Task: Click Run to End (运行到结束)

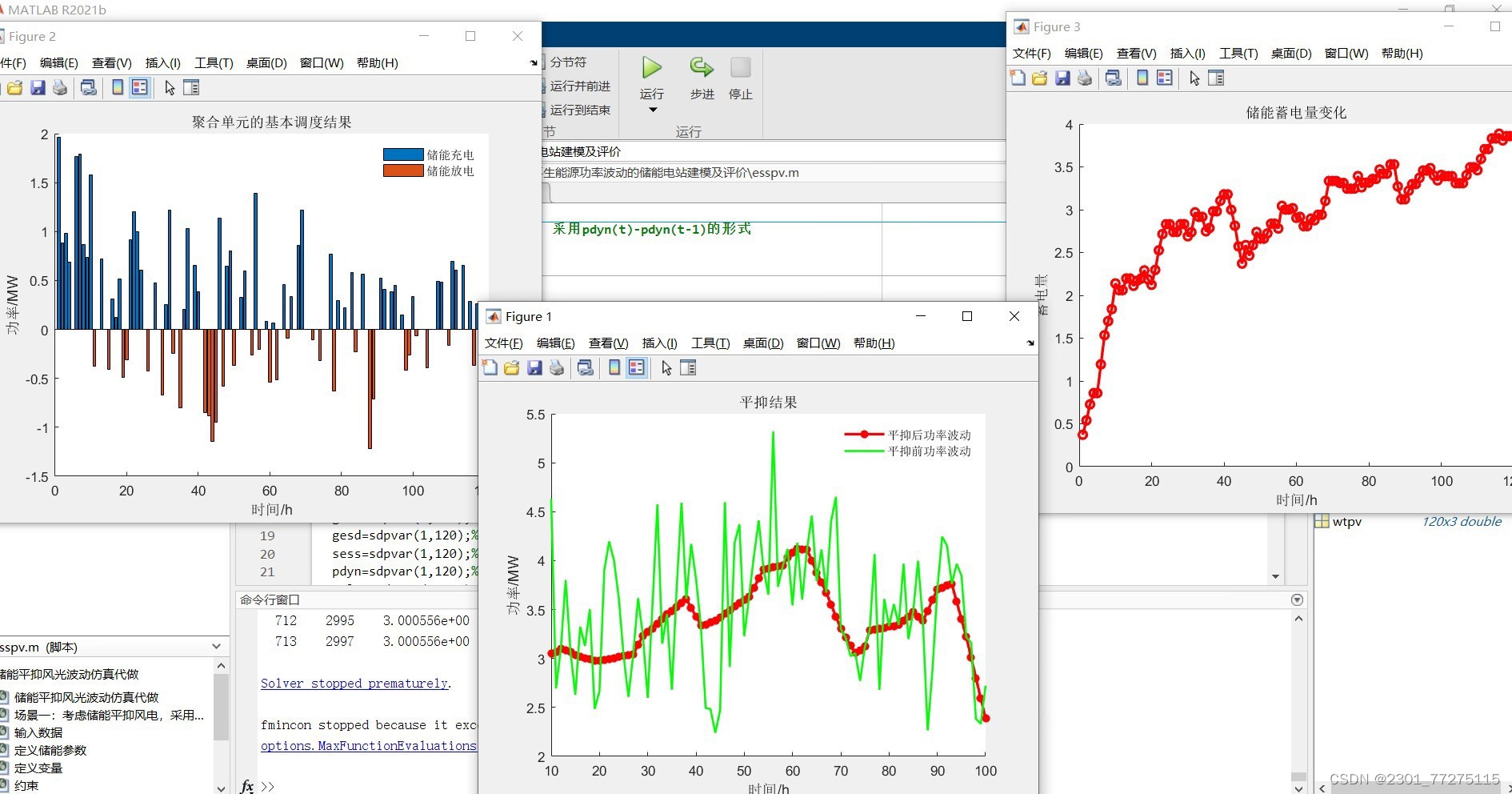Action: (x=580, y=110)
